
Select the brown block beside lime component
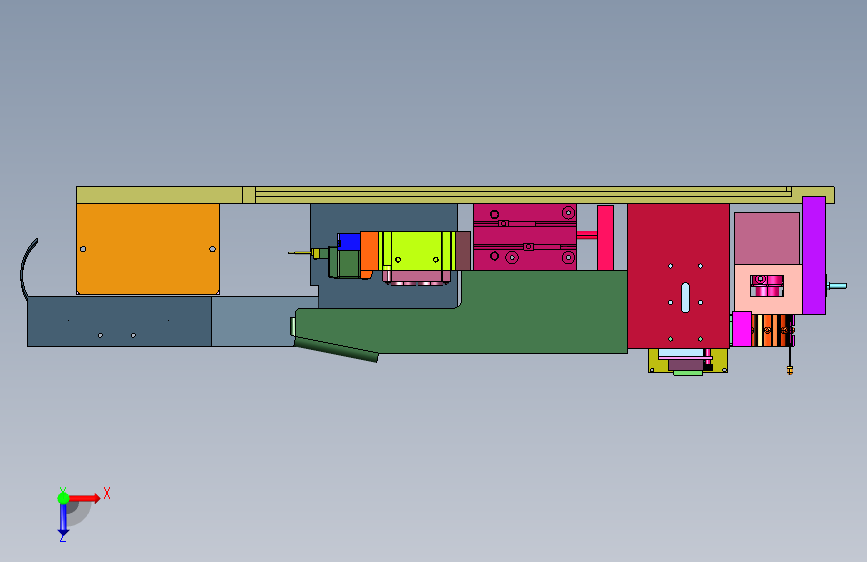pyautogui.click(x=463, y=251)
